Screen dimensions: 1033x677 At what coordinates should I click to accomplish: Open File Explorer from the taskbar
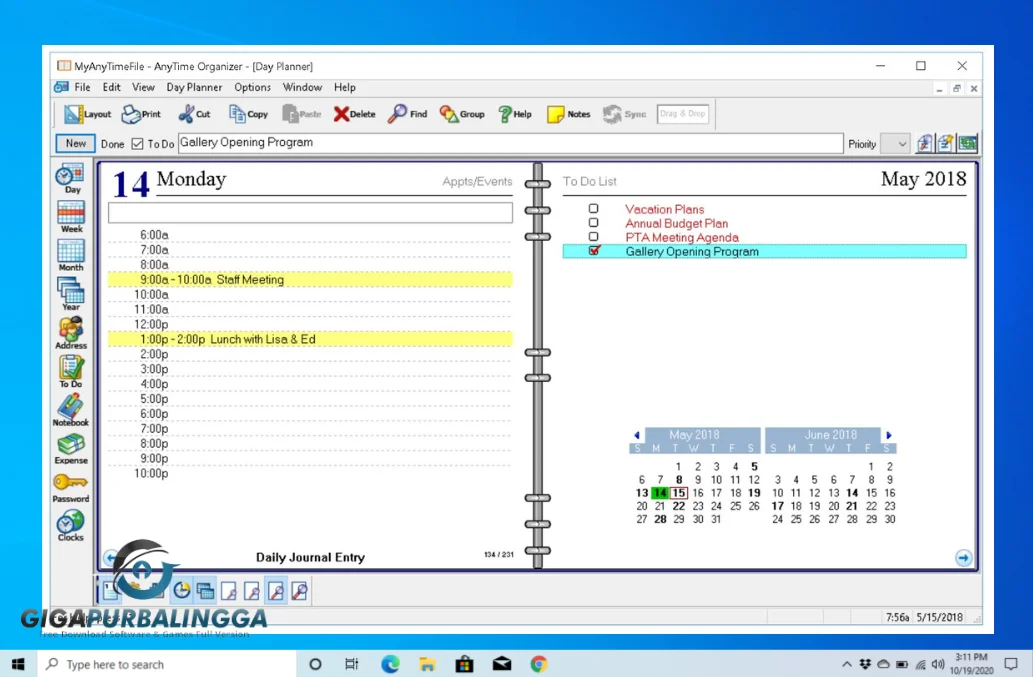coord(427,664)
